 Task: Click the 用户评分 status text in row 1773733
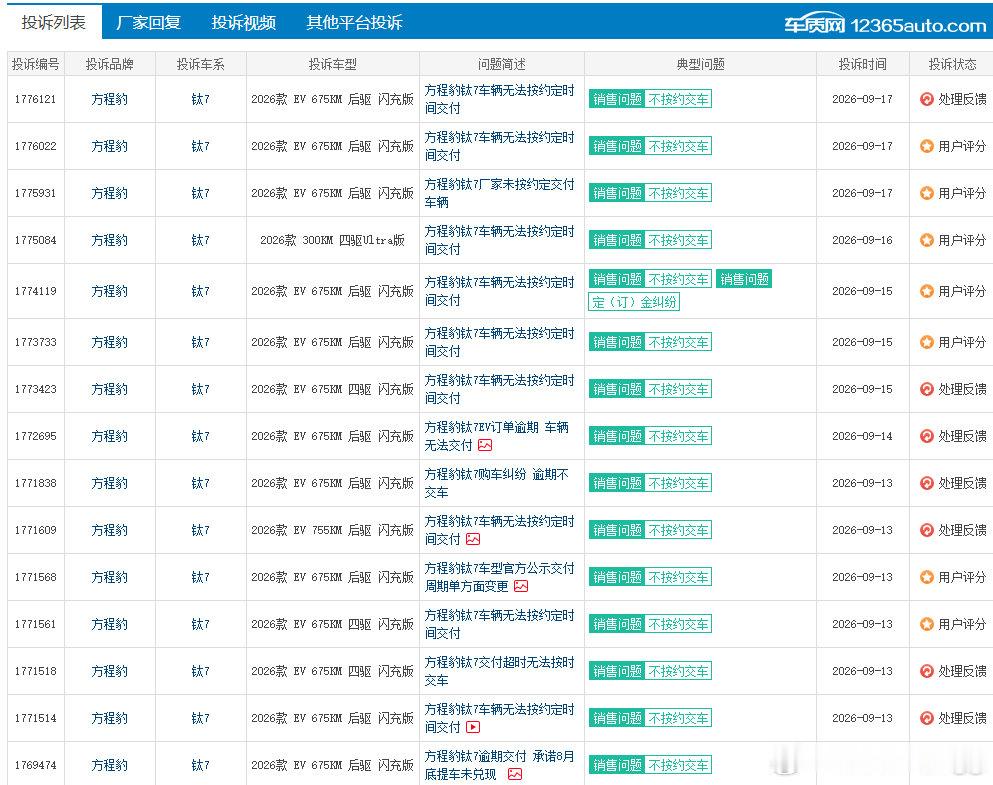pos(962,342)
